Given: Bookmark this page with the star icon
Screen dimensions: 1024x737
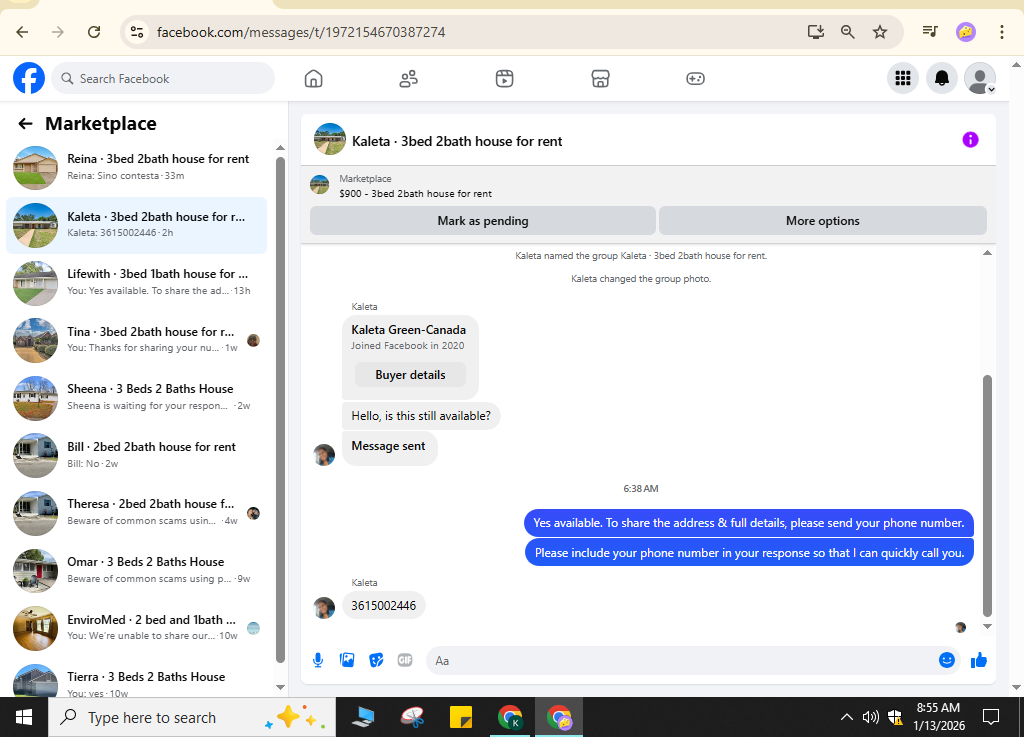Looking at the screenshot, I should 880,32.
